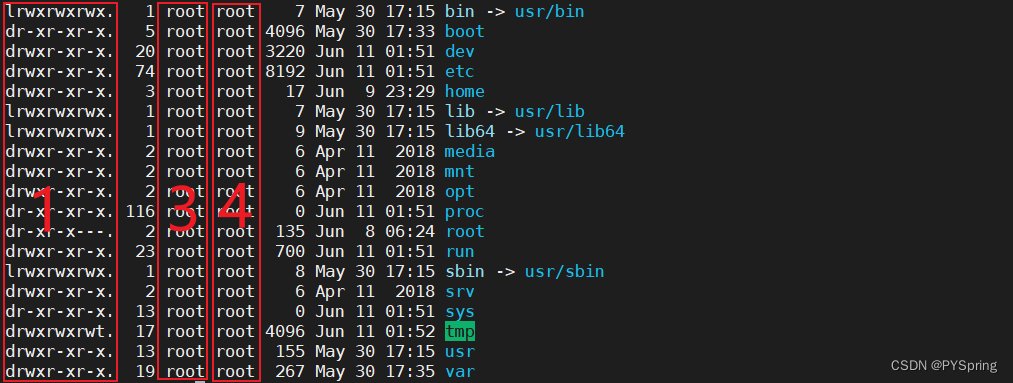This screenshot has height=383, width=1013.
Task: Click the 'usr/bin' symlink target
Action: pos(549,11)
